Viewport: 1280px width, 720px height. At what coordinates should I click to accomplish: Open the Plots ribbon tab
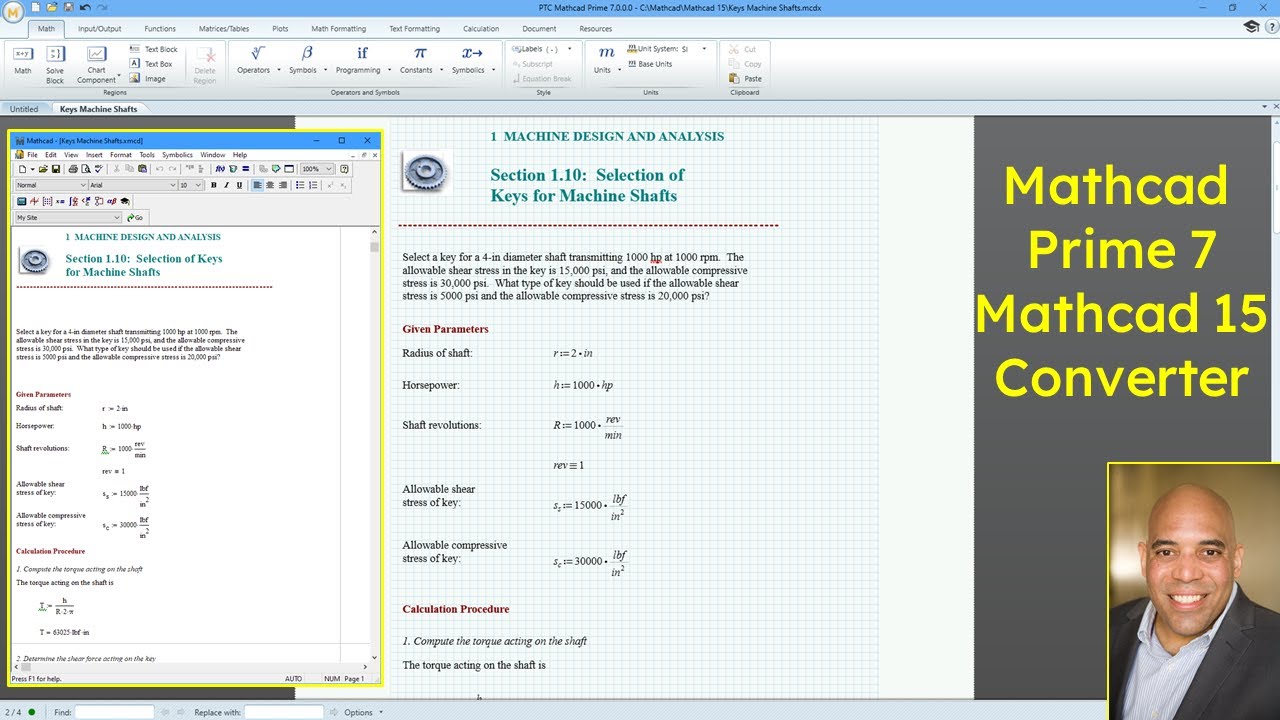point(280,29)
